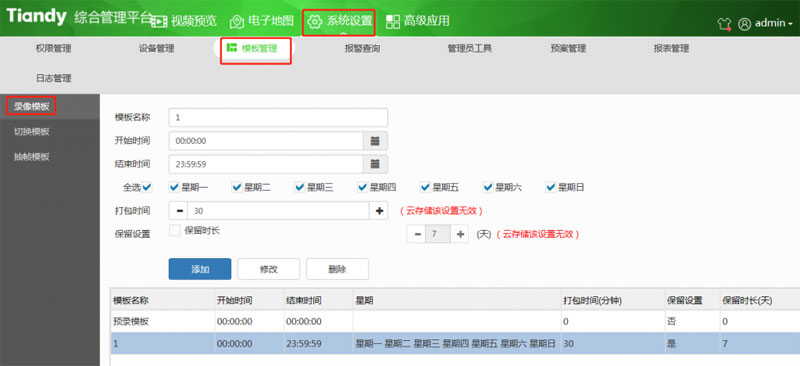The image size is (800, 366).
Task: Switch to 设备管理 tab
Action: pos(157,49)
